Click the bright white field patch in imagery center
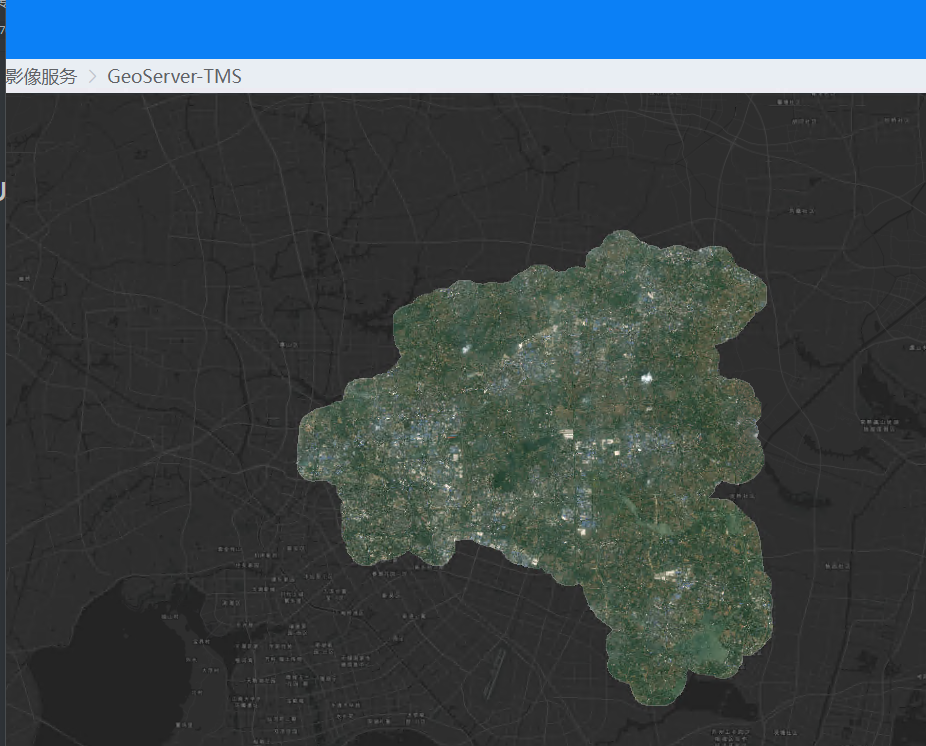Screen dimensions: 926x746 (567, 433)
